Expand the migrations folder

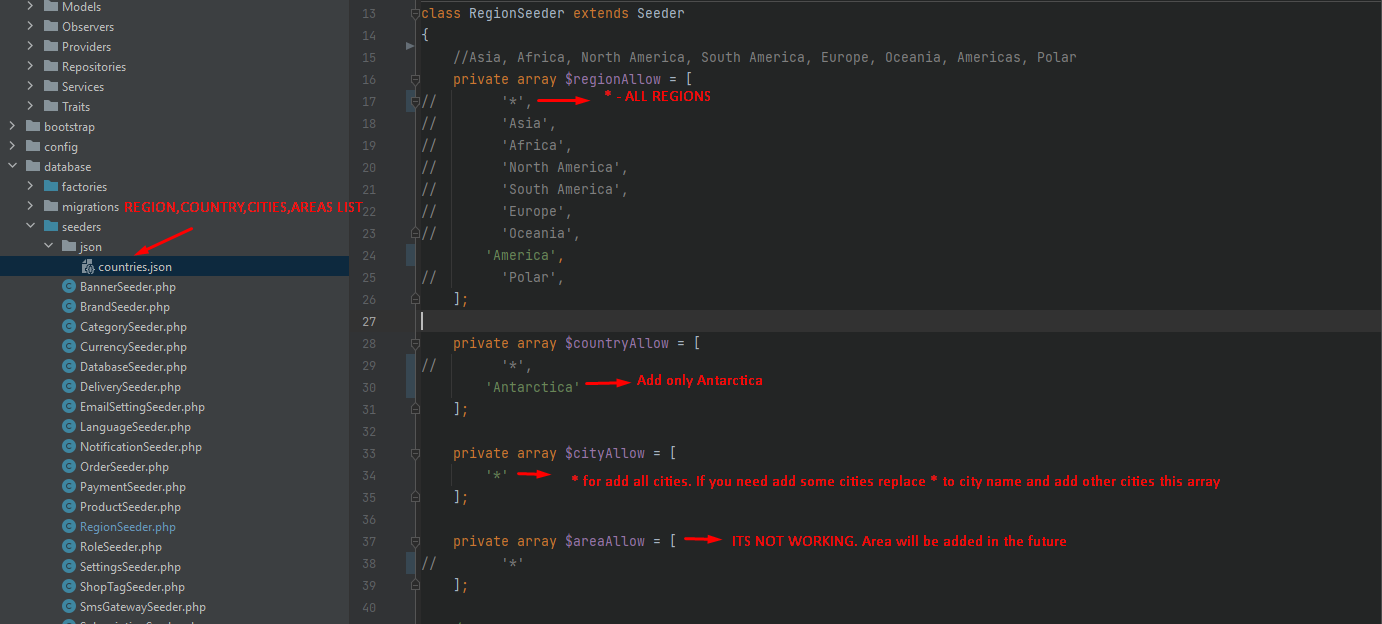(30, 207)
